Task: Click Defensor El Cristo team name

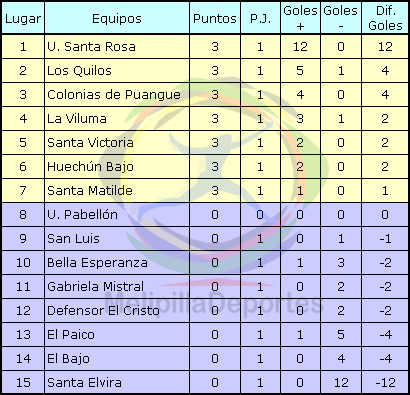Action: point(103,311)
